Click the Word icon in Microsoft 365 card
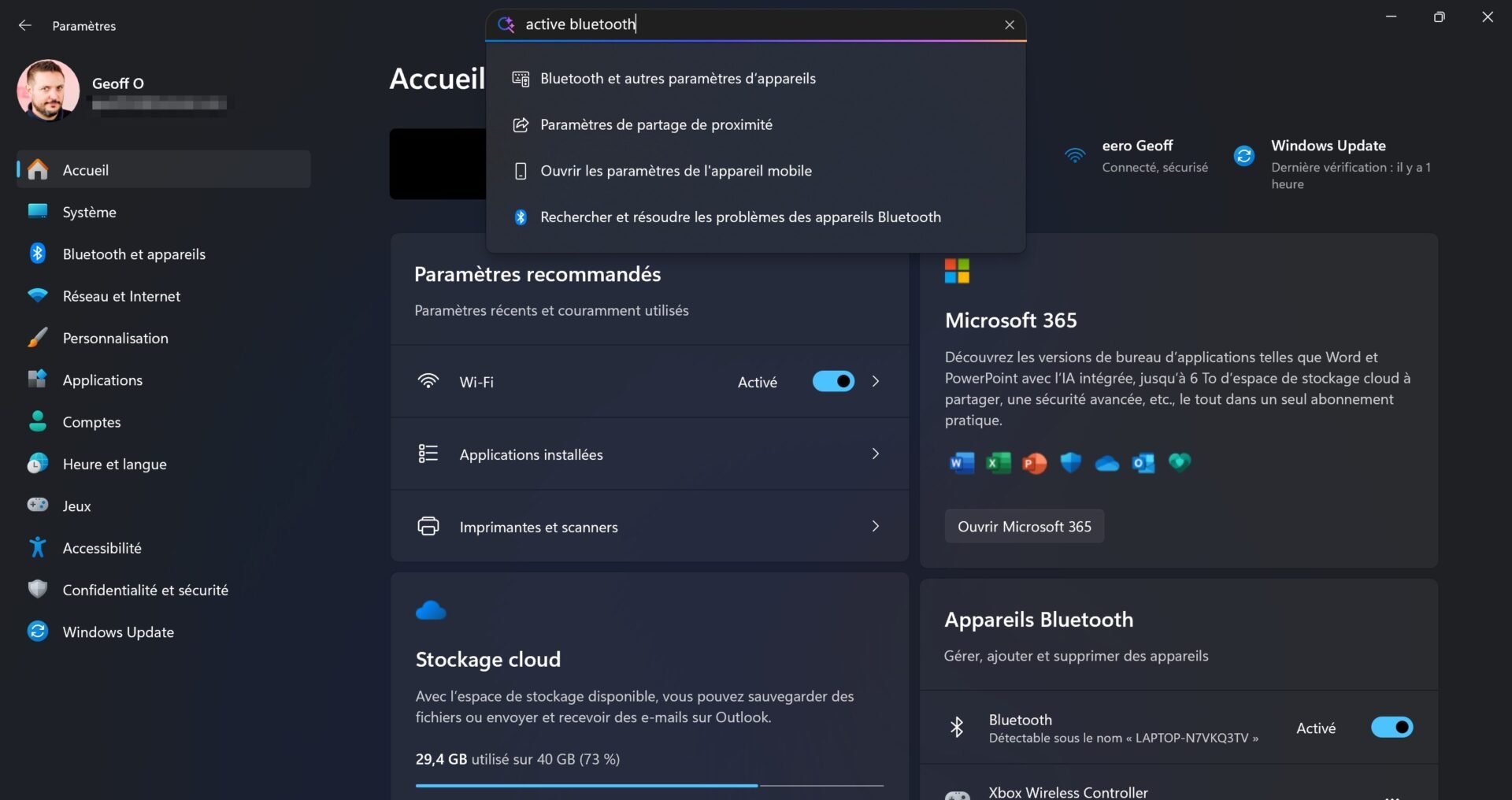The width and height of the screenshot is (1512, 800). pos(962,462)
